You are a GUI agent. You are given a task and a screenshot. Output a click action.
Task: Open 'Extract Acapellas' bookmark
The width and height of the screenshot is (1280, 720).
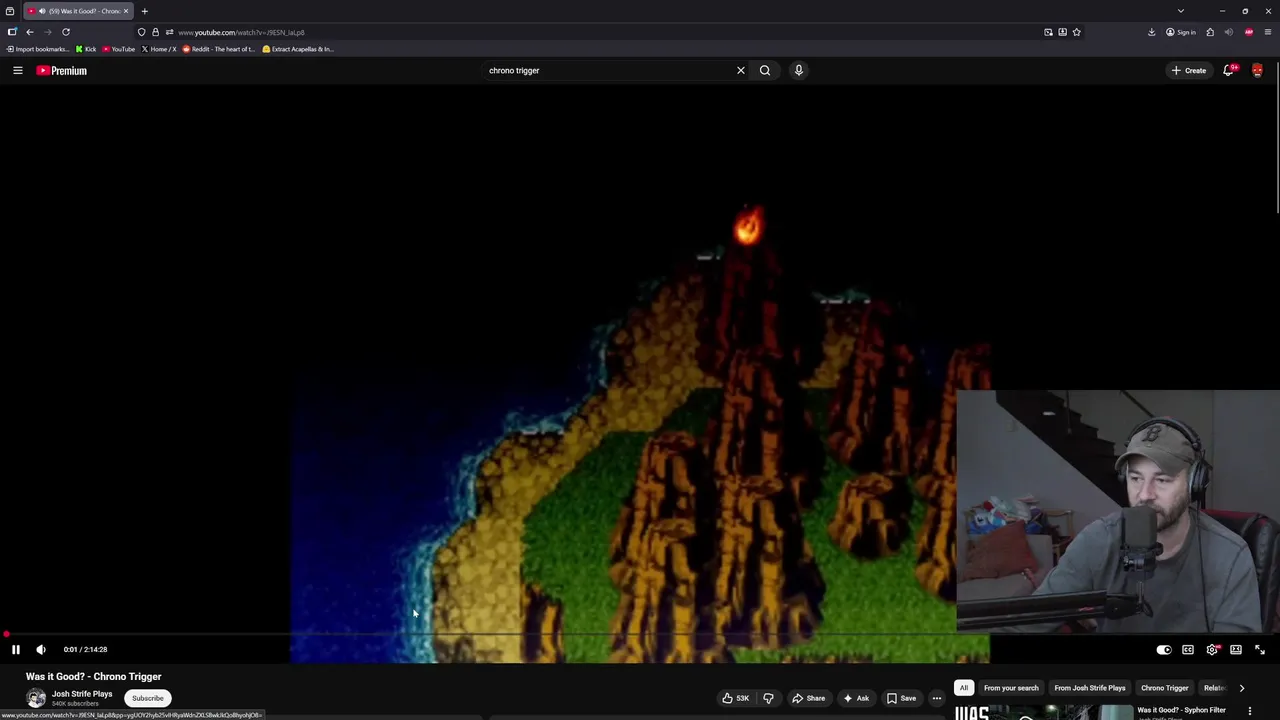pos(298,49)
